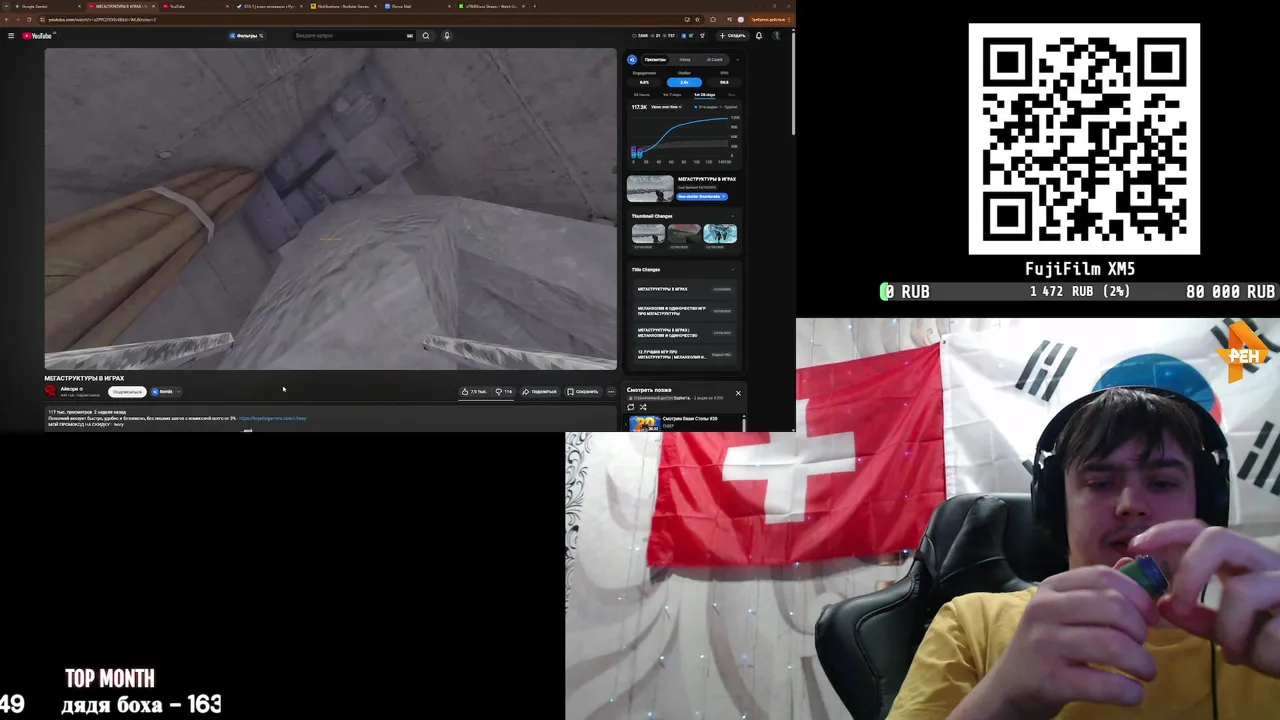Screen dimensions: 1280x720
Task: Like the video with thumbs up
Action: [x=474, y=392]
